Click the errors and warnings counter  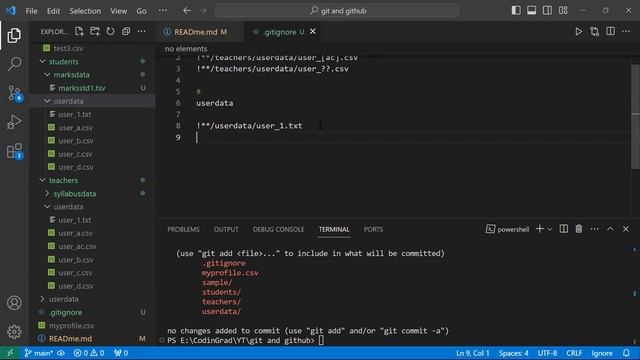89,353
